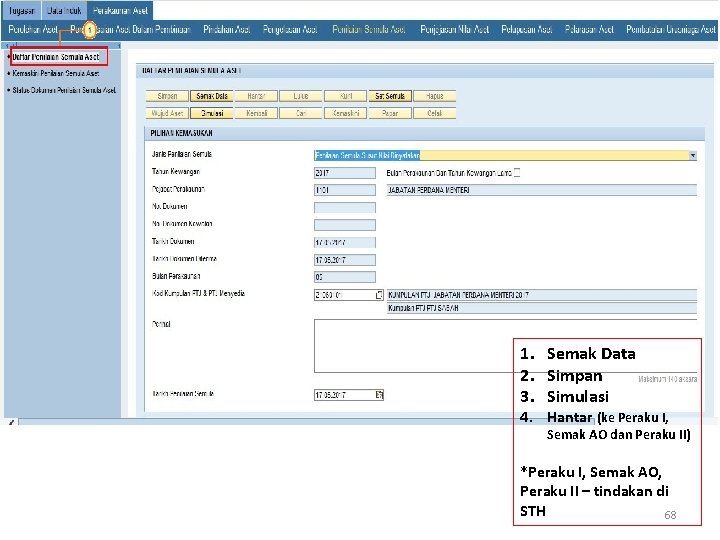The width and height of the screenshot is (720, 540).
Task: Click the Kumpulan PTJ PTJ SABAH field
Action: (542, 308)
